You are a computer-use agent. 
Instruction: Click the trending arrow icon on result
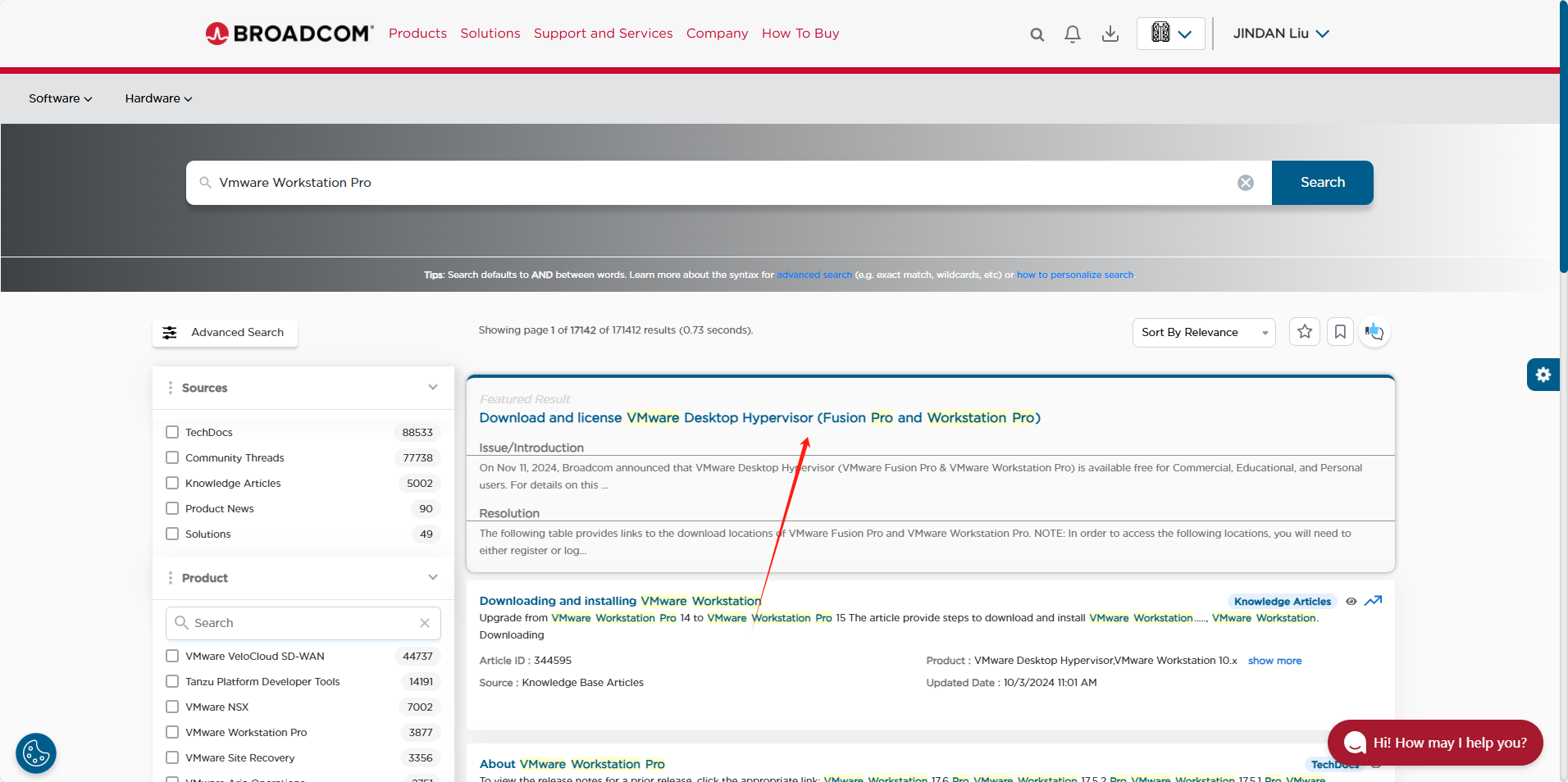pyautogui.click(x=1374, y=601)
